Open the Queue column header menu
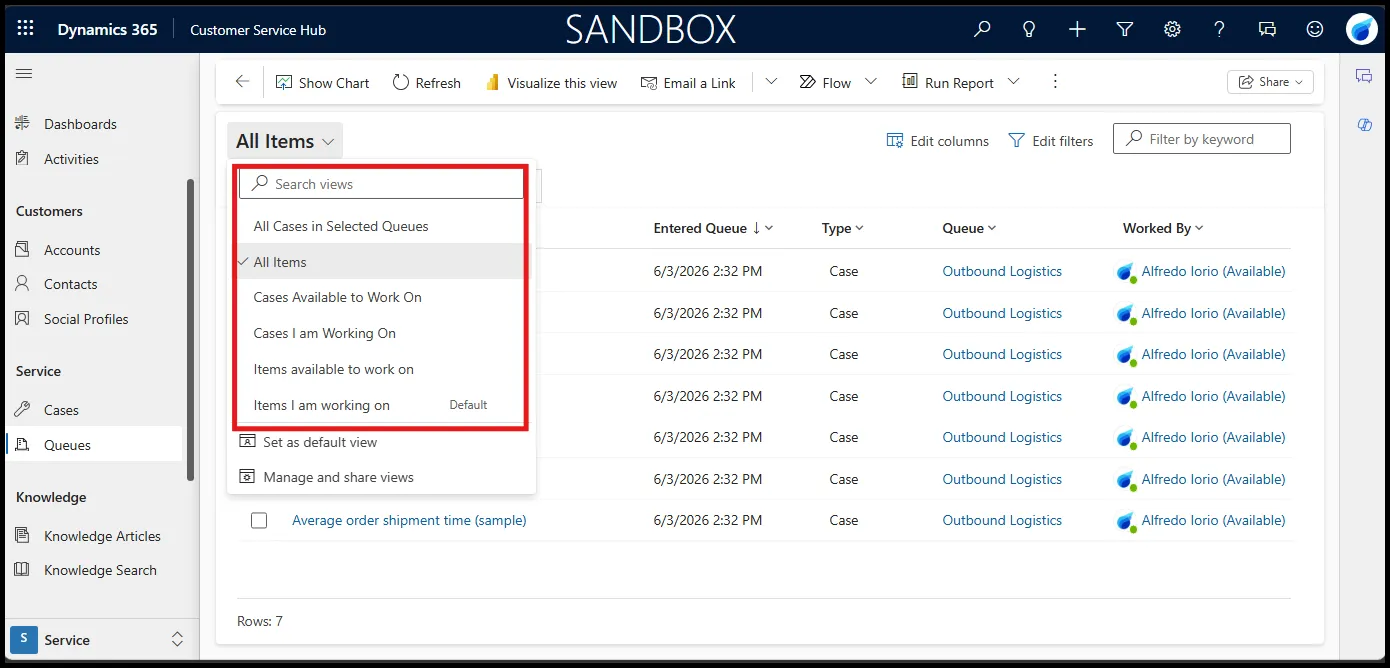 [x=969, y=228]
